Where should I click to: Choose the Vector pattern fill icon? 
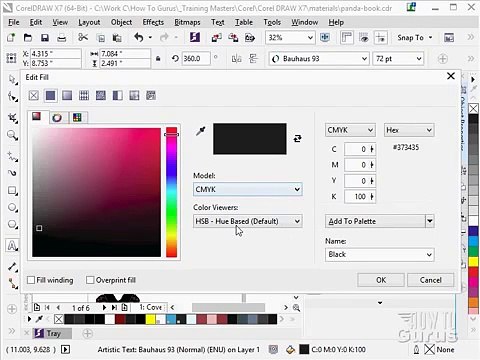click(x=84, y=96)
